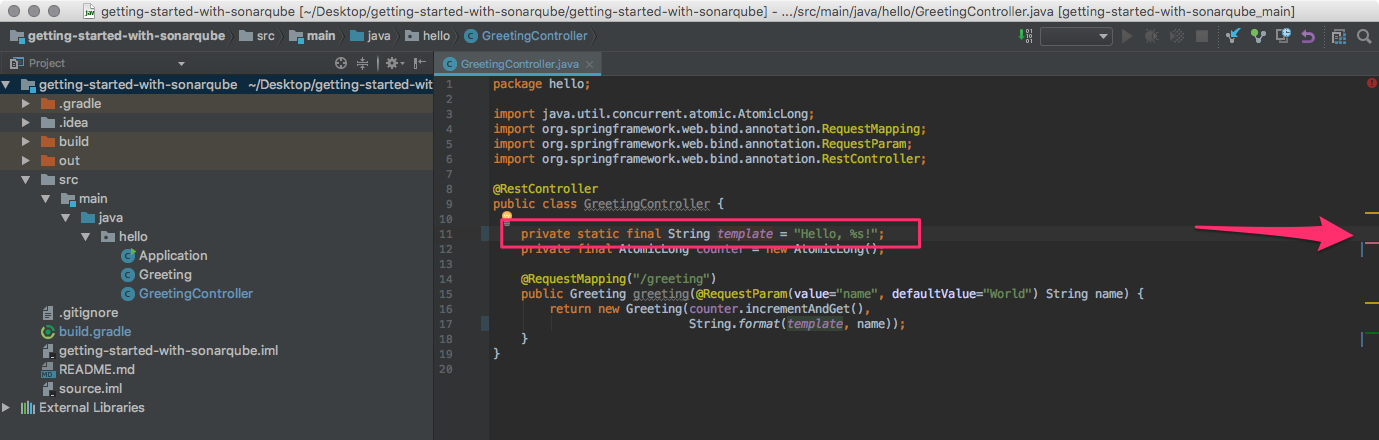Expand the out folder
Screen dimensions: 1379x440
pos(27,161)
